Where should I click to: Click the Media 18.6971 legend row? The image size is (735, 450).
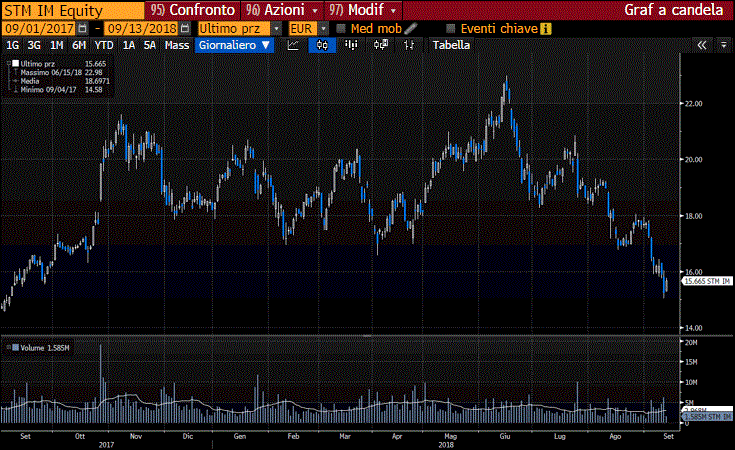pyautogui.click(x=61, y=81)
